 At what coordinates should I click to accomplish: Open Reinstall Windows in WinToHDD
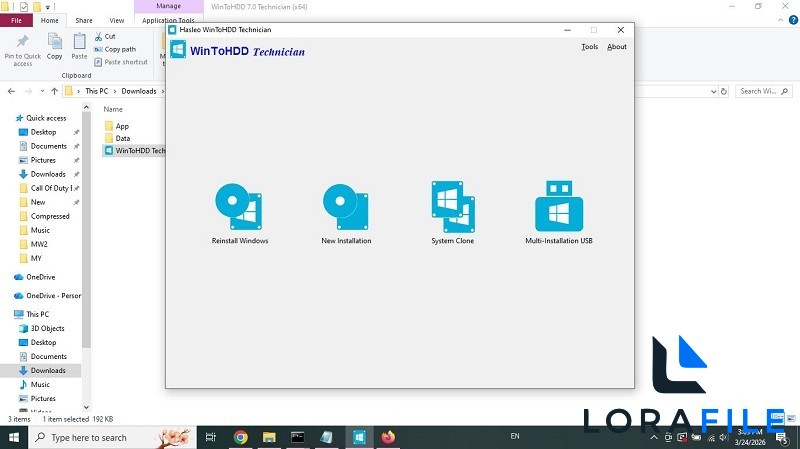239,213
